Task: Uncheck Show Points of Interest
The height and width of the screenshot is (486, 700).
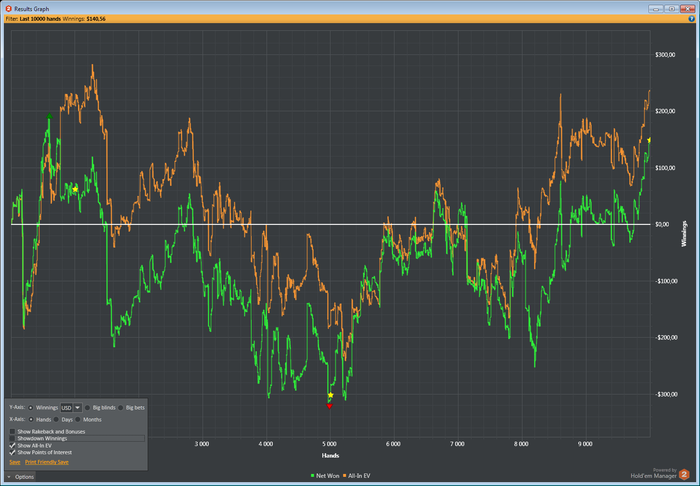Action: 12,453
